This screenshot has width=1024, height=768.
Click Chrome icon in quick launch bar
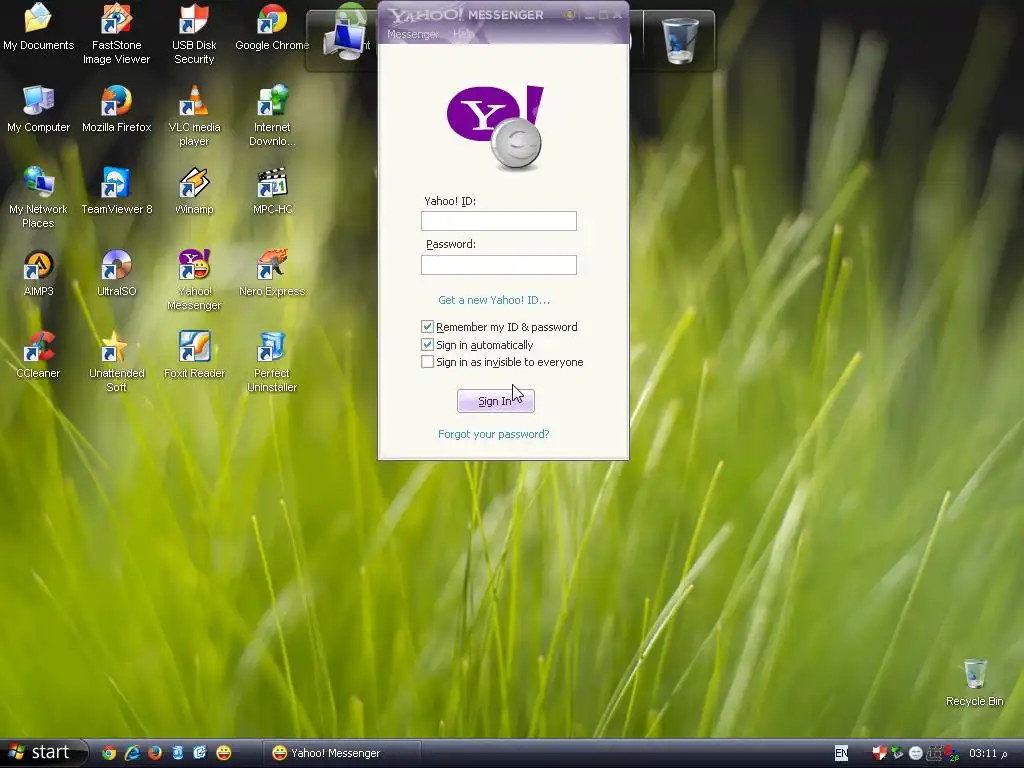point(109,753)
